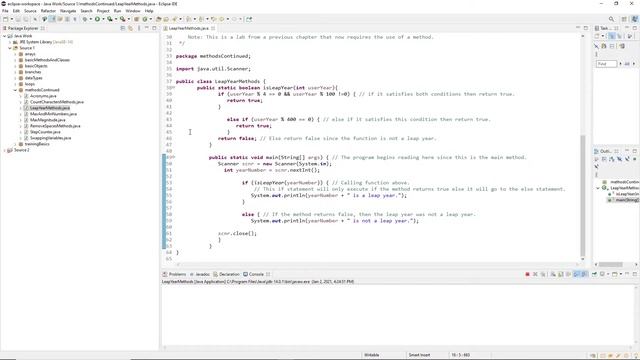The height and width of the screenshot is (360, 640).
Task: Click the Outline horizontal scrollbar thumb
Action: [611, 264]
